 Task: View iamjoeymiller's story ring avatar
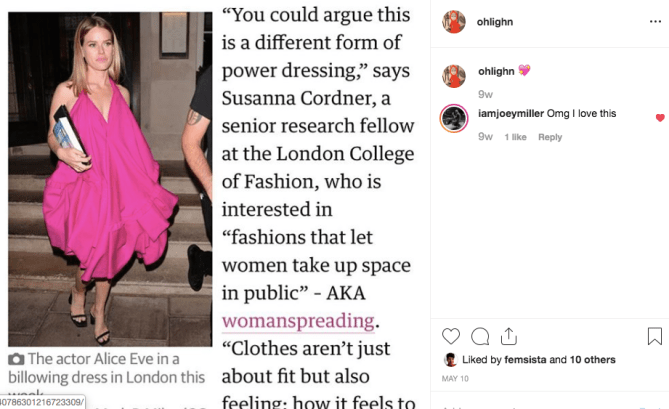pyautogui.click(x=454, y=118)
